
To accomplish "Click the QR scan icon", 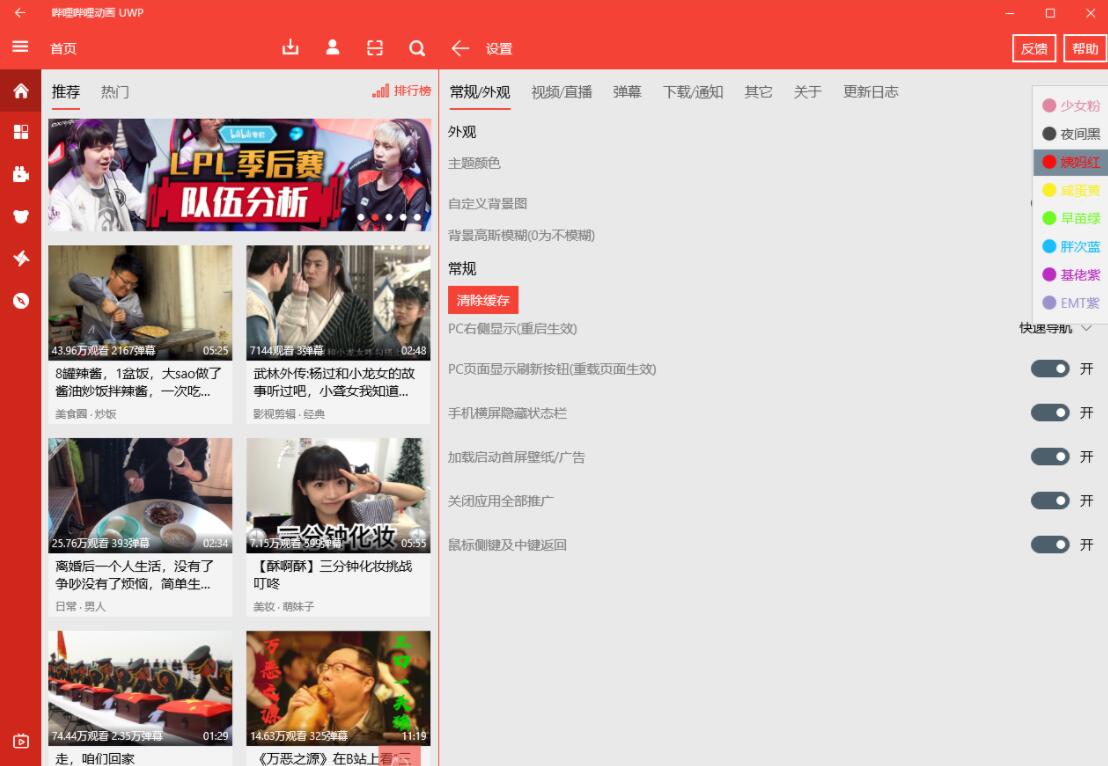I will [x=375, y=47].
